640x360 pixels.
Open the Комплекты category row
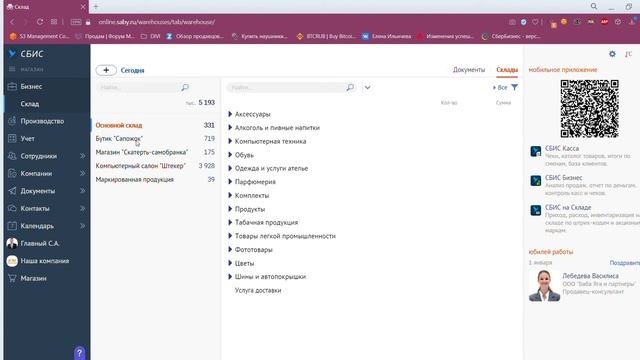click(252, 196)
